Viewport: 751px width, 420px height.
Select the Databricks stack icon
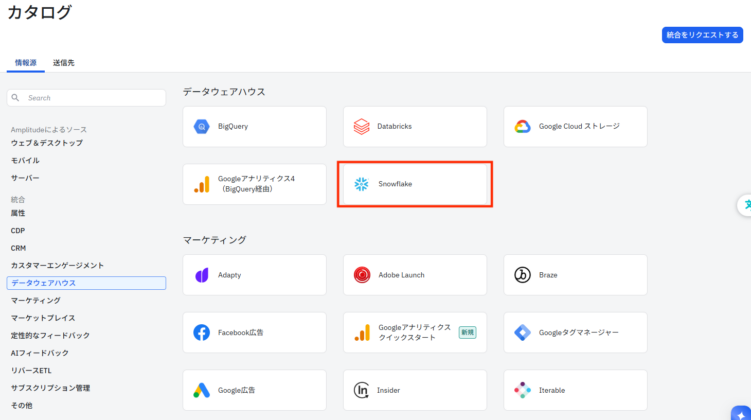(362, 127)
